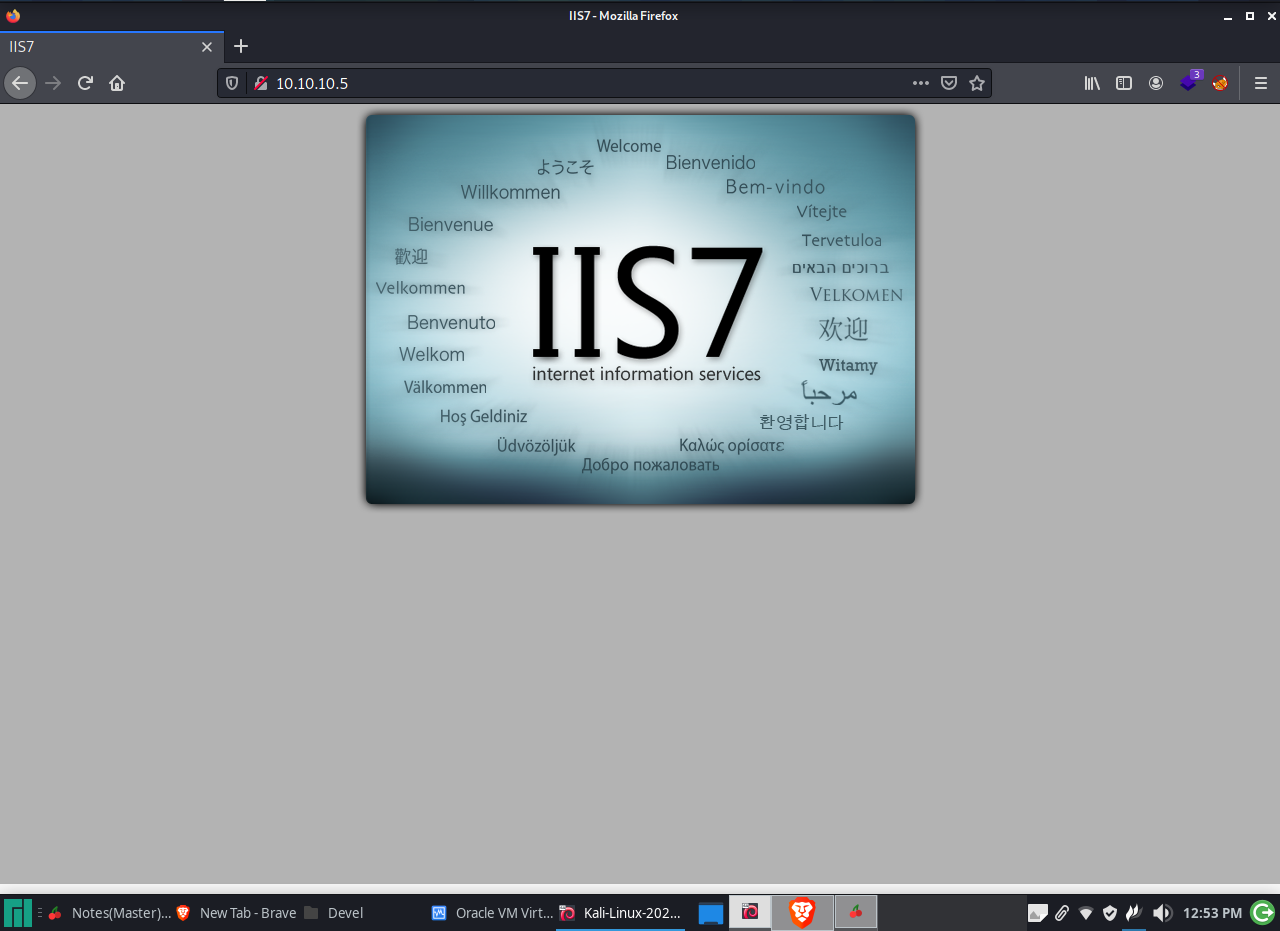Click the green logout session icon

[1263, 912]
